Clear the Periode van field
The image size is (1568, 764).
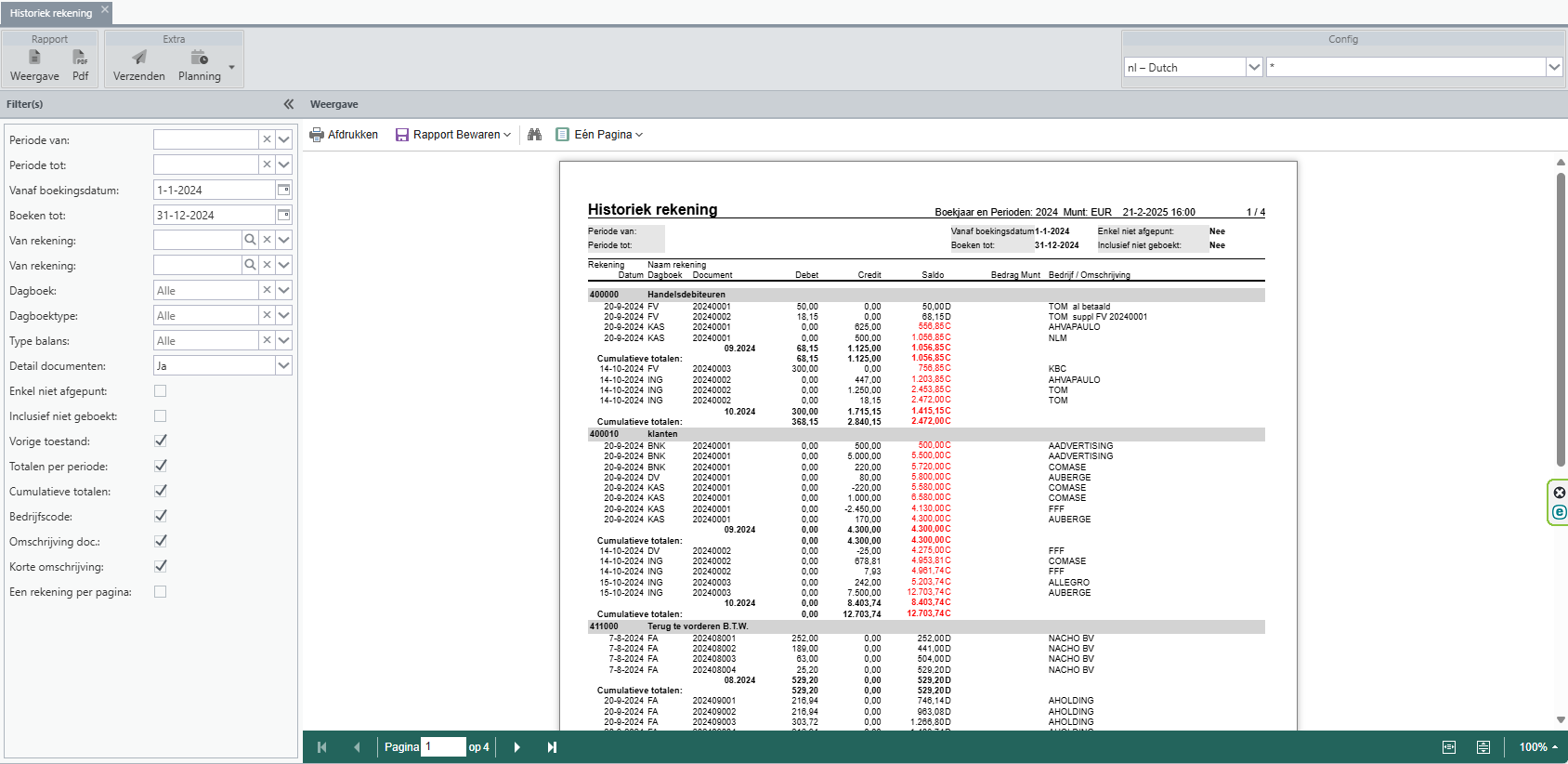(x=267, y=139)
